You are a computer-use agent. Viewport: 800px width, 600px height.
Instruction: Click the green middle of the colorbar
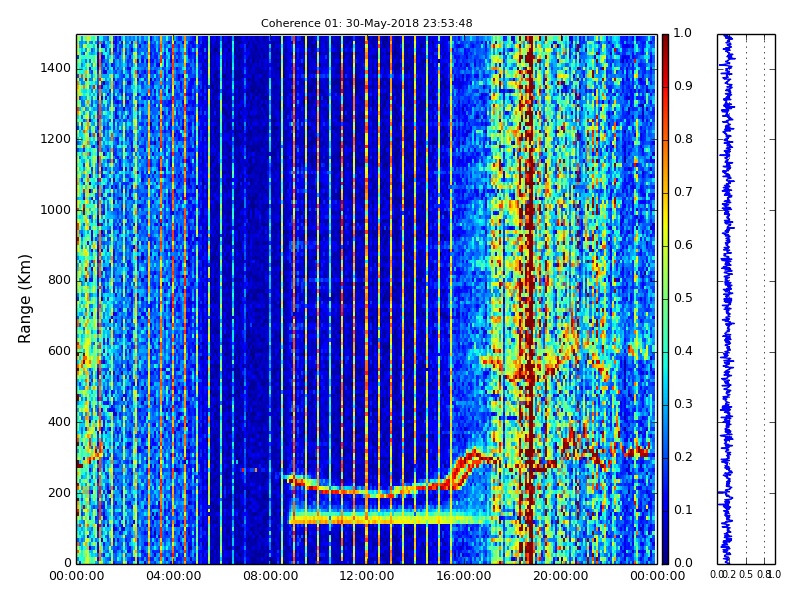tap(665, 299)
